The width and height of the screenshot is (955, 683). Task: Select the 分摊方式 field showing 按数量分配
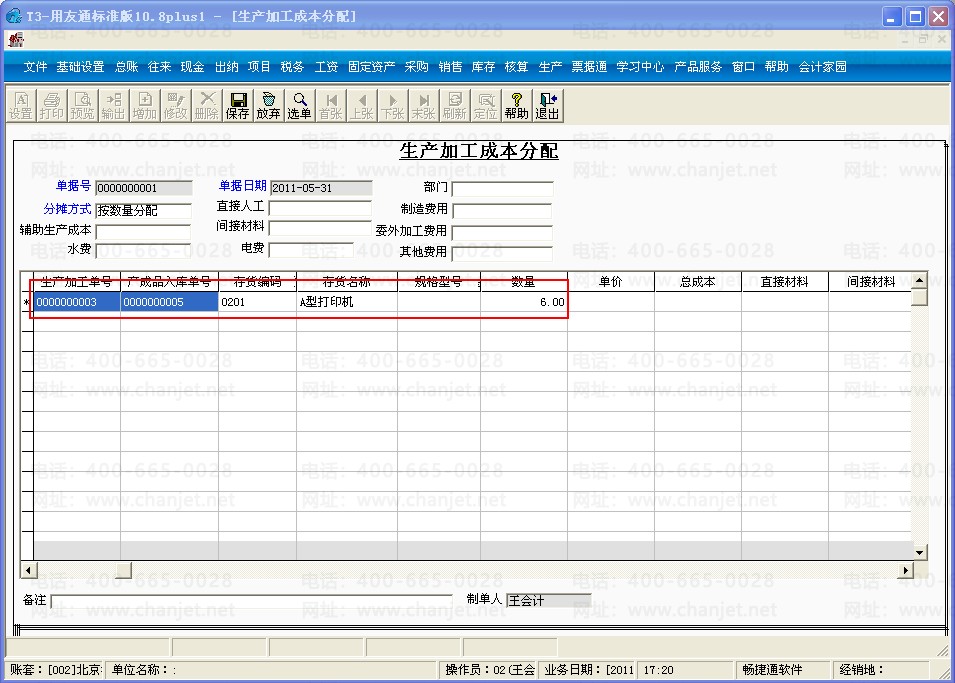click(144, 210)
